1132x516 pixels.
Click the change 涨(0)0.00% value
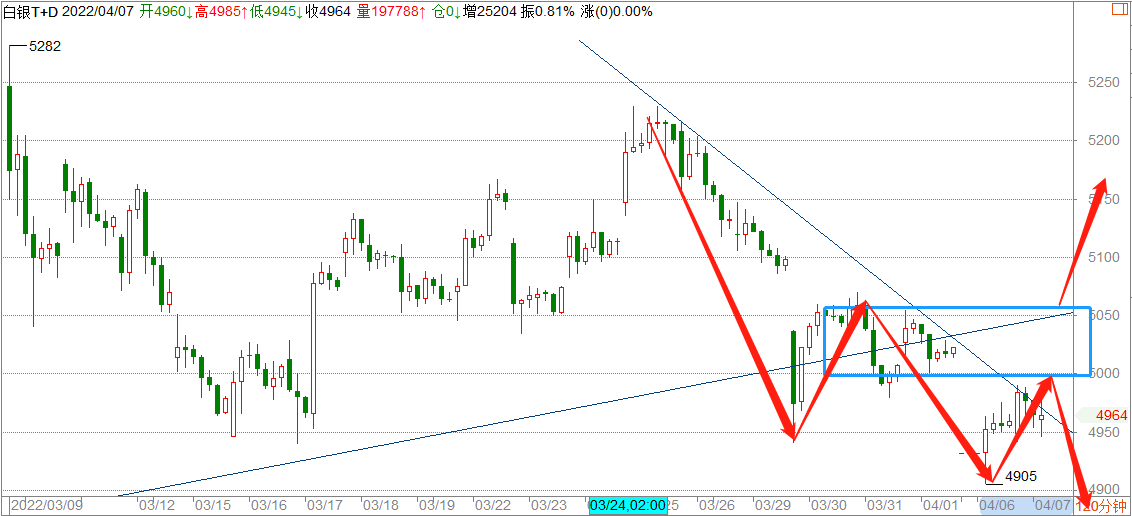[x=615, y=12]
